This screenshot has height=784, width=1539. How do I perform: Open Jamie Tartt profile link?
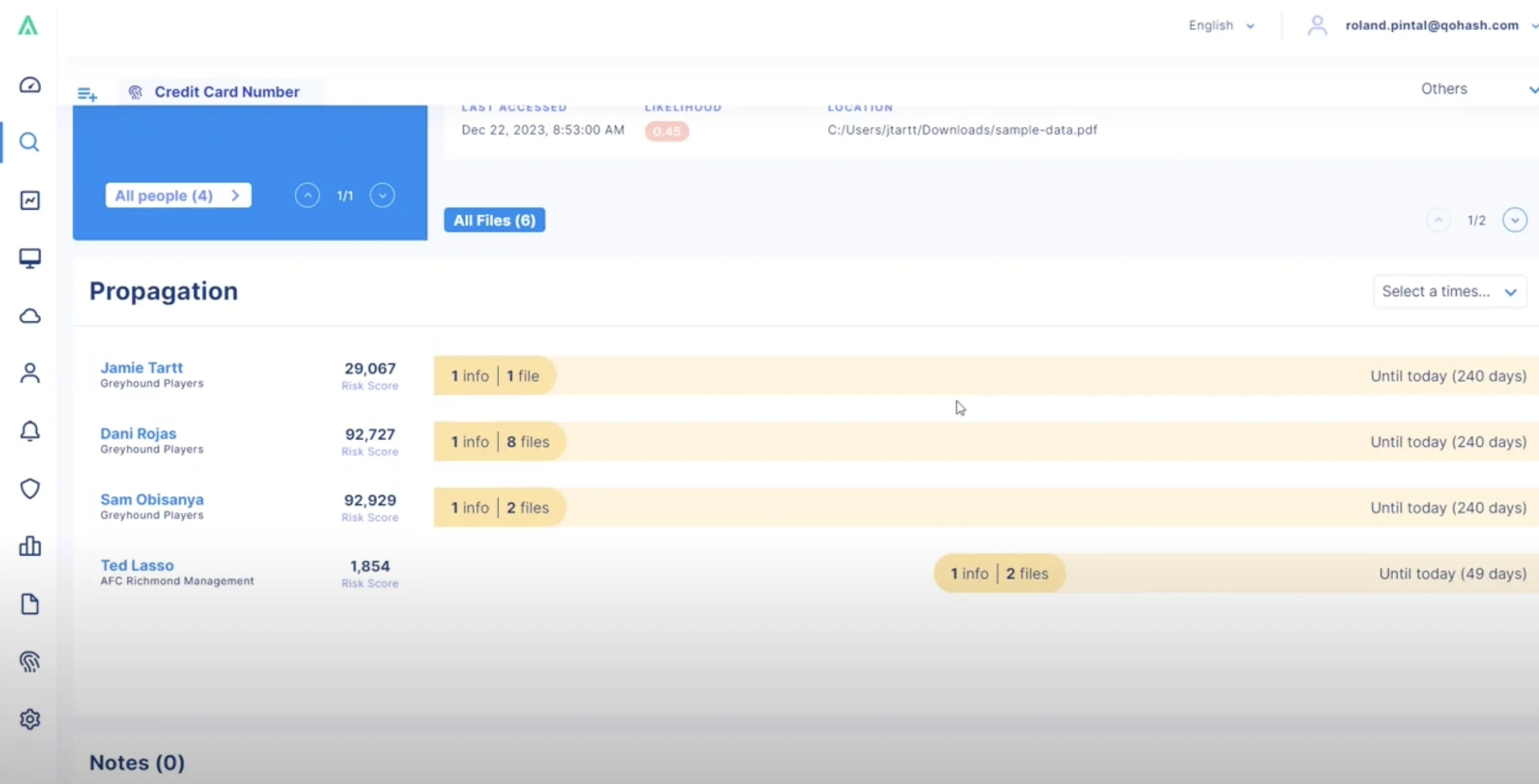tap(141, 367)
